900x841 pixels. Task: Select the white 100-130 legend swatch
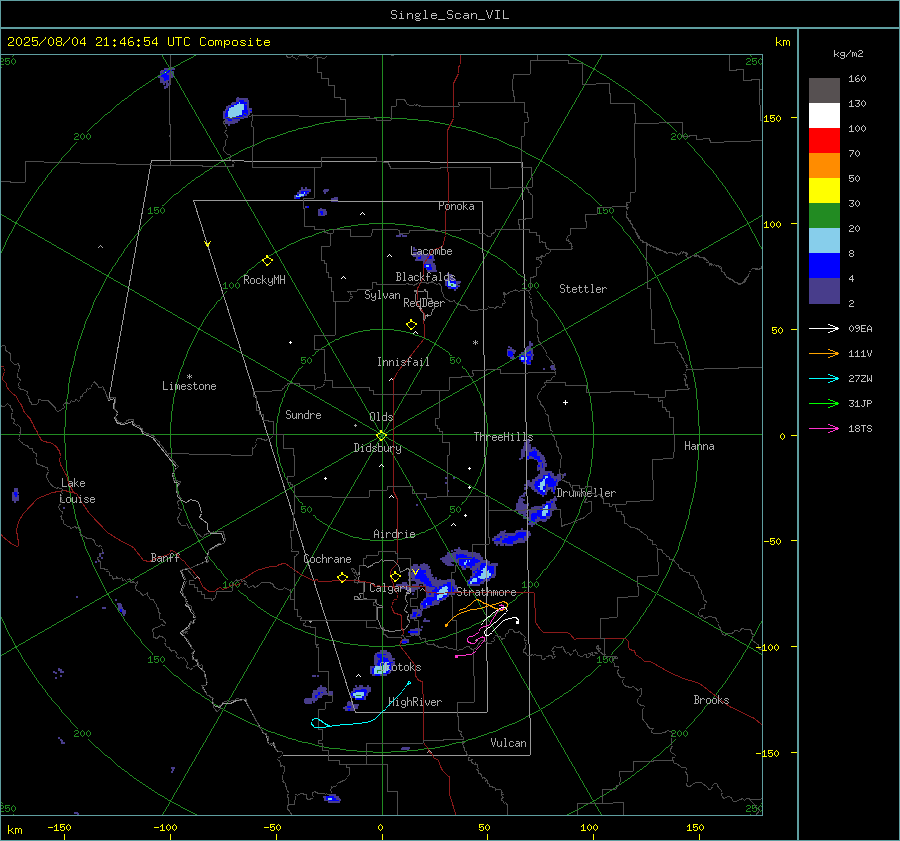824,115
